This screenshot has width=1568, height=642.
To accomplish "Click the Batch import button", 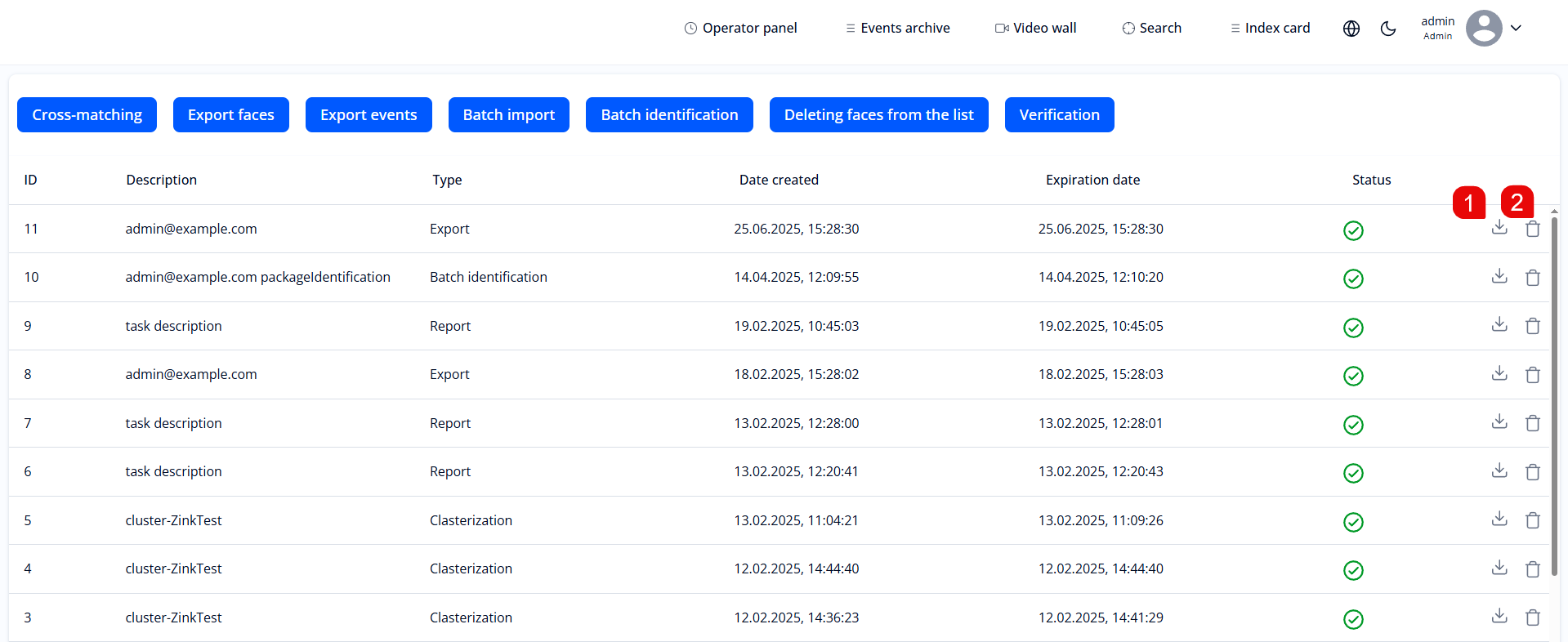I will (508, 115).
